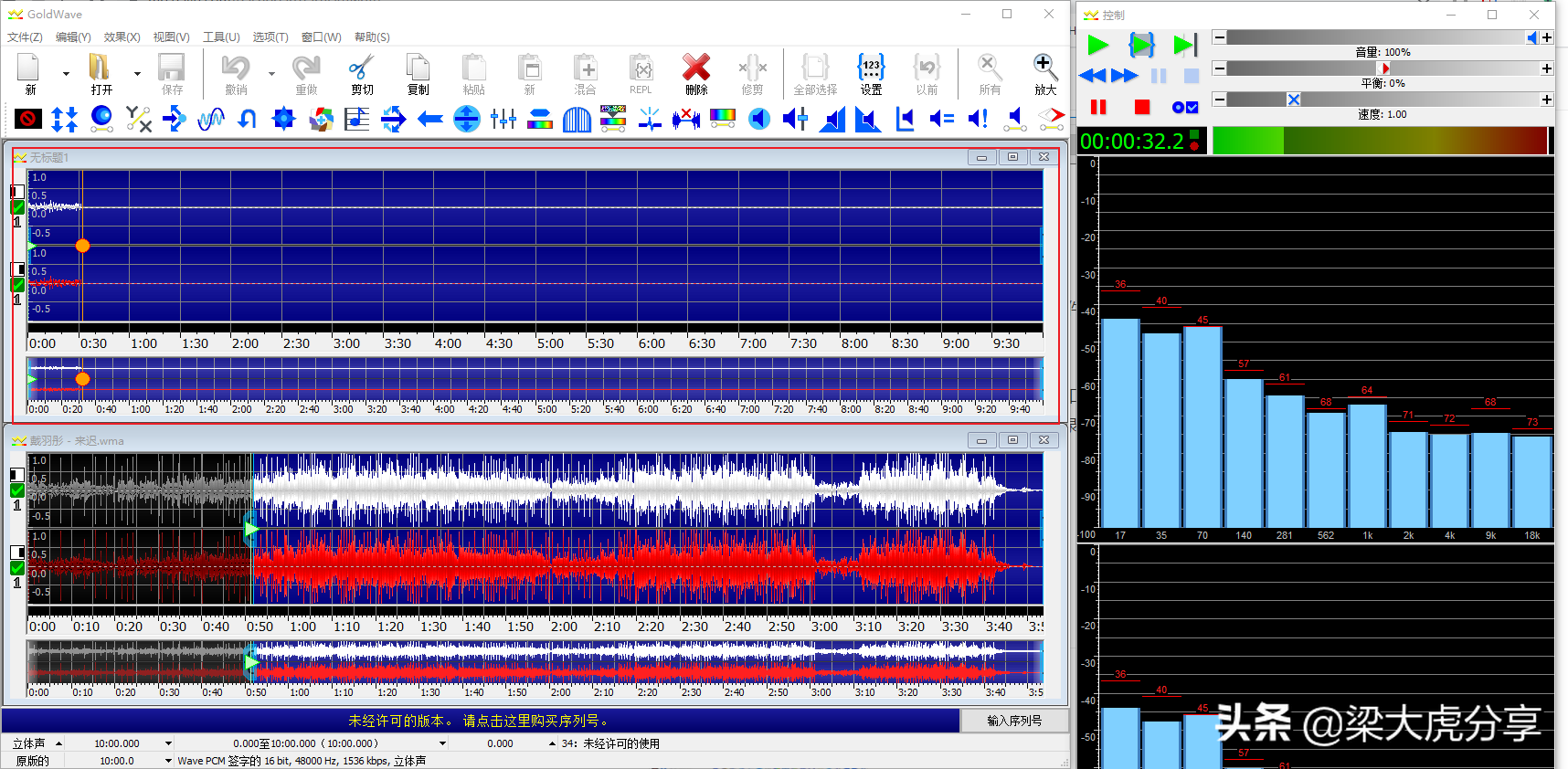Click the red Delete (删除) X icon
Image resolution: width=1568 pixels, height=769 pixels.
coord(696,68)
